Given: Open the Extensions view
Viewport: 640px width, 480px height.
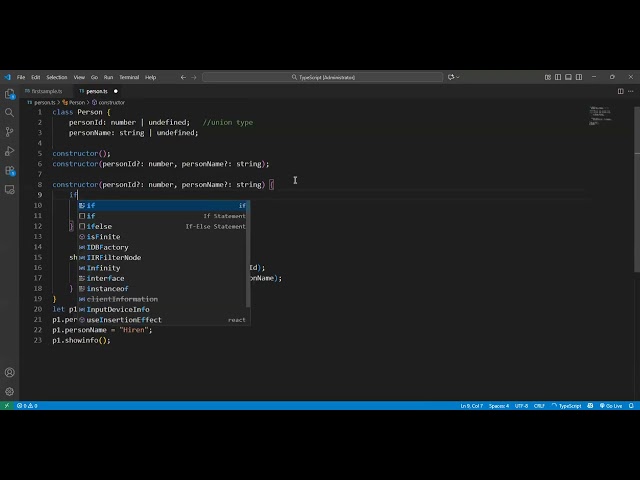Looking at the screenshot, I should [9, 171].
